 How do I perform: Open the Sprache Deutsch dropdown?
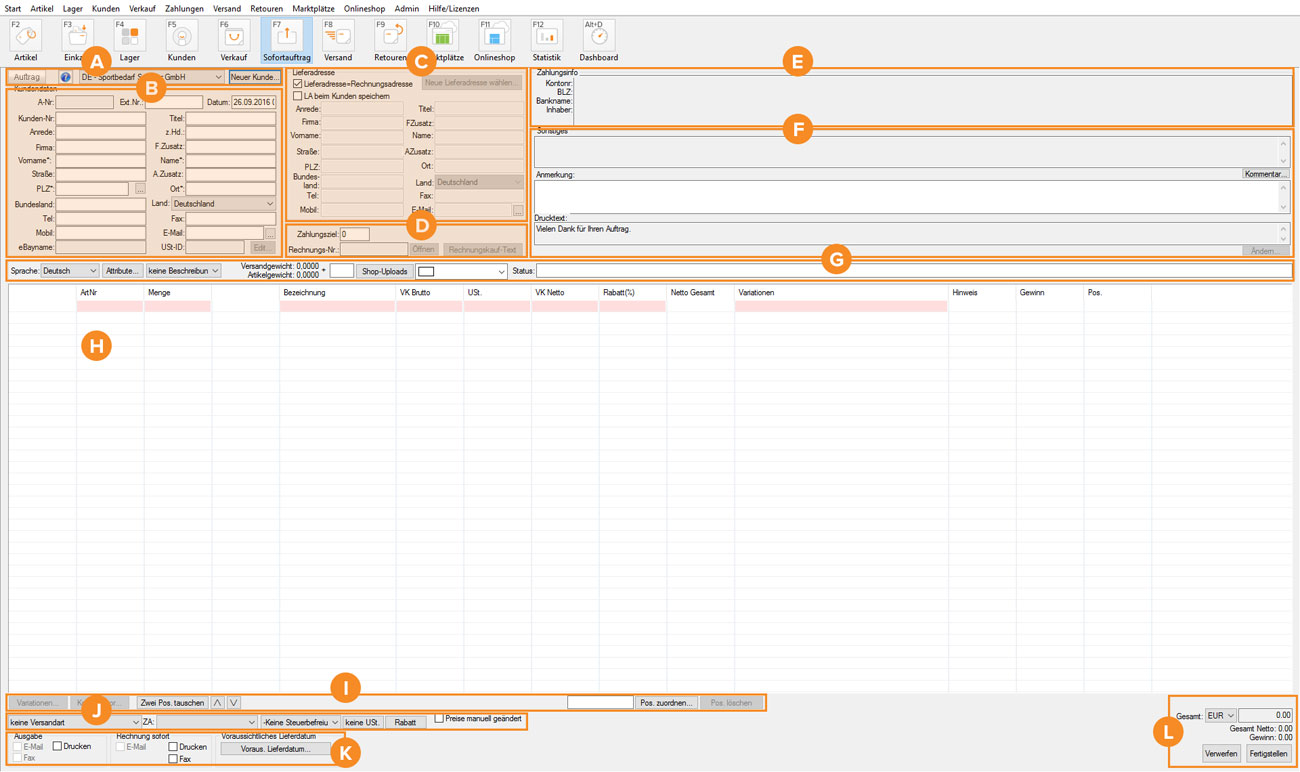69,271
